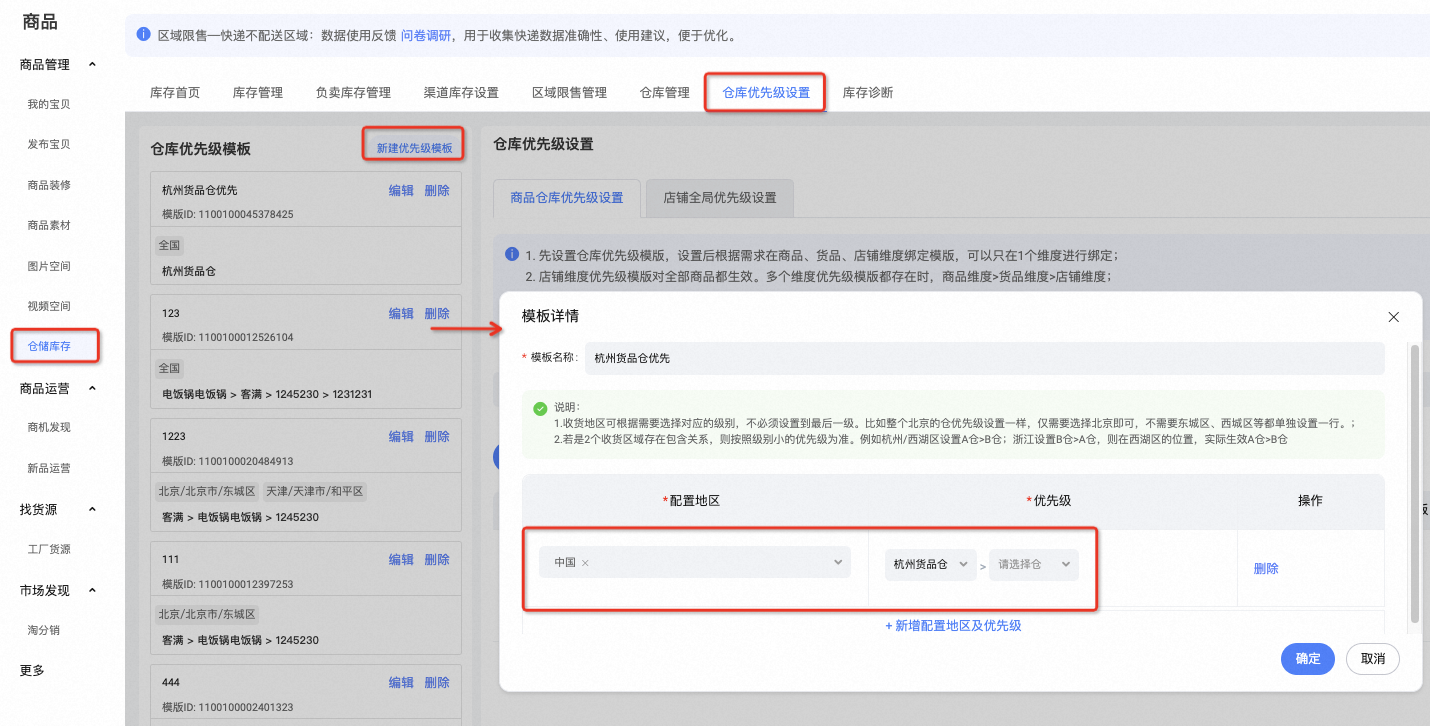Edit the template named 1223
This screenshot has width=1430, height=726.
[401, 436]
